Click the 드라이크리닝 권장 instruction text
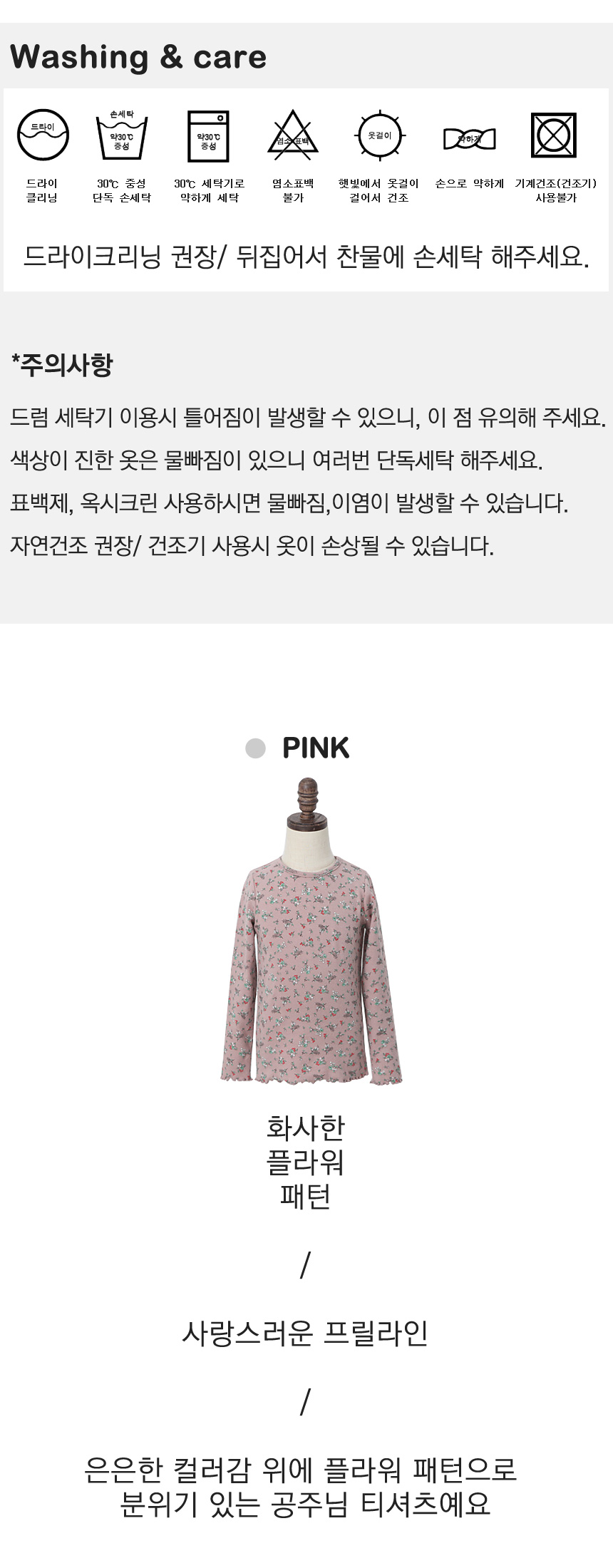 click(306, 257)
